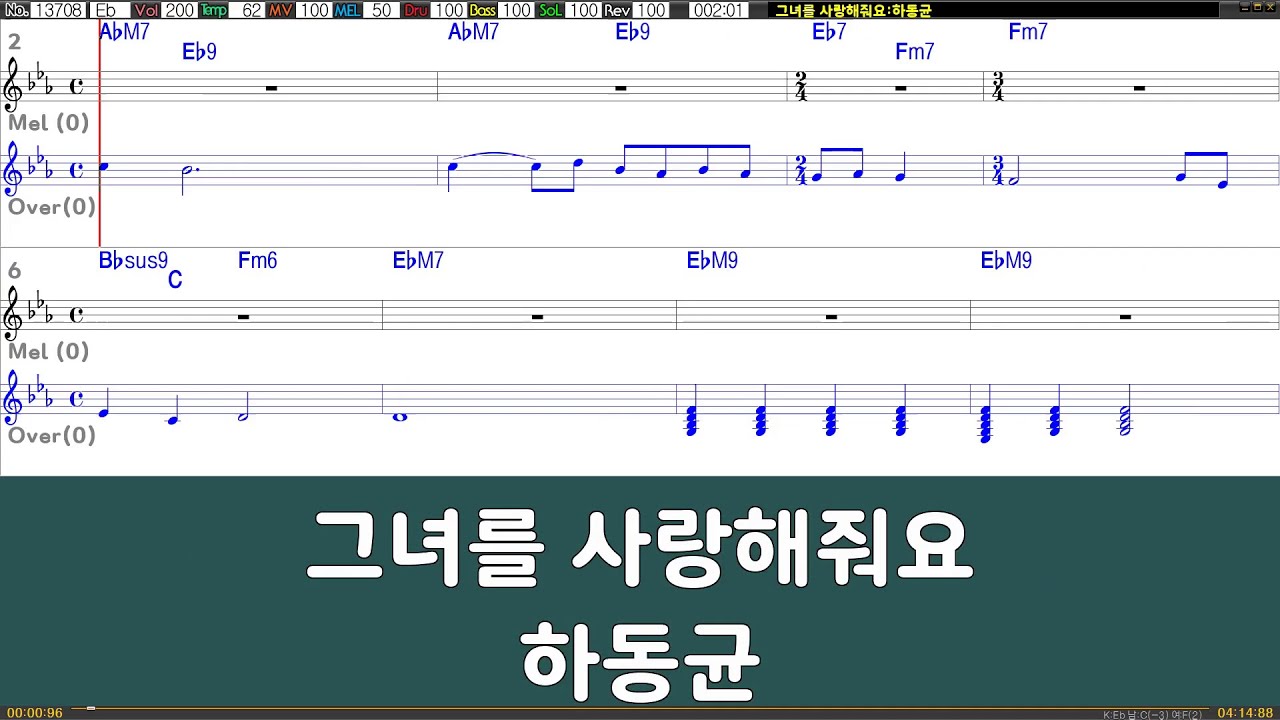Viewport: 1280px width, 720px height.
Task: Click the Over(0) label on second system
Action: [52, 436]
